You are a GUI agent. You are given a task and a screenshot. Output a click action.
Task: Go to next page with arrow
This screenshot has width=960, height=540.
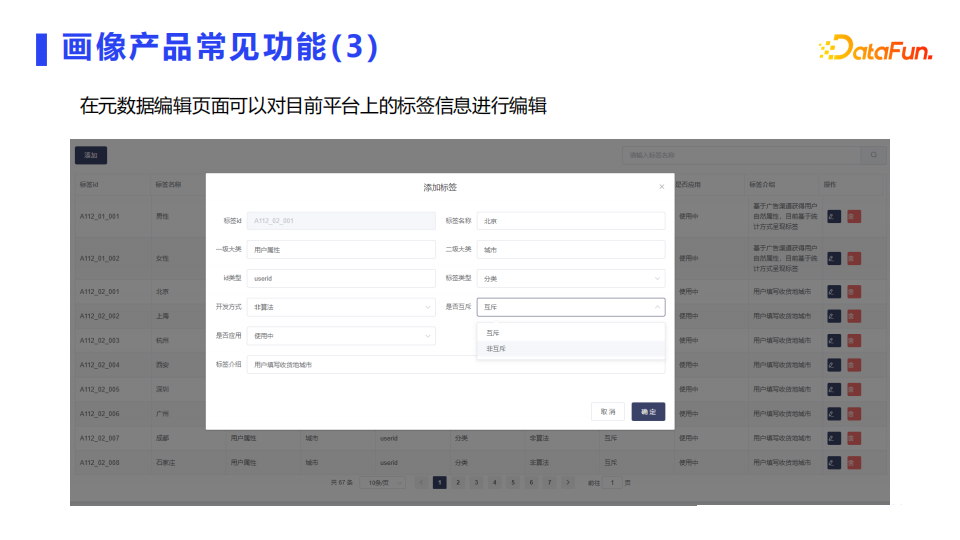click(568, 482)
